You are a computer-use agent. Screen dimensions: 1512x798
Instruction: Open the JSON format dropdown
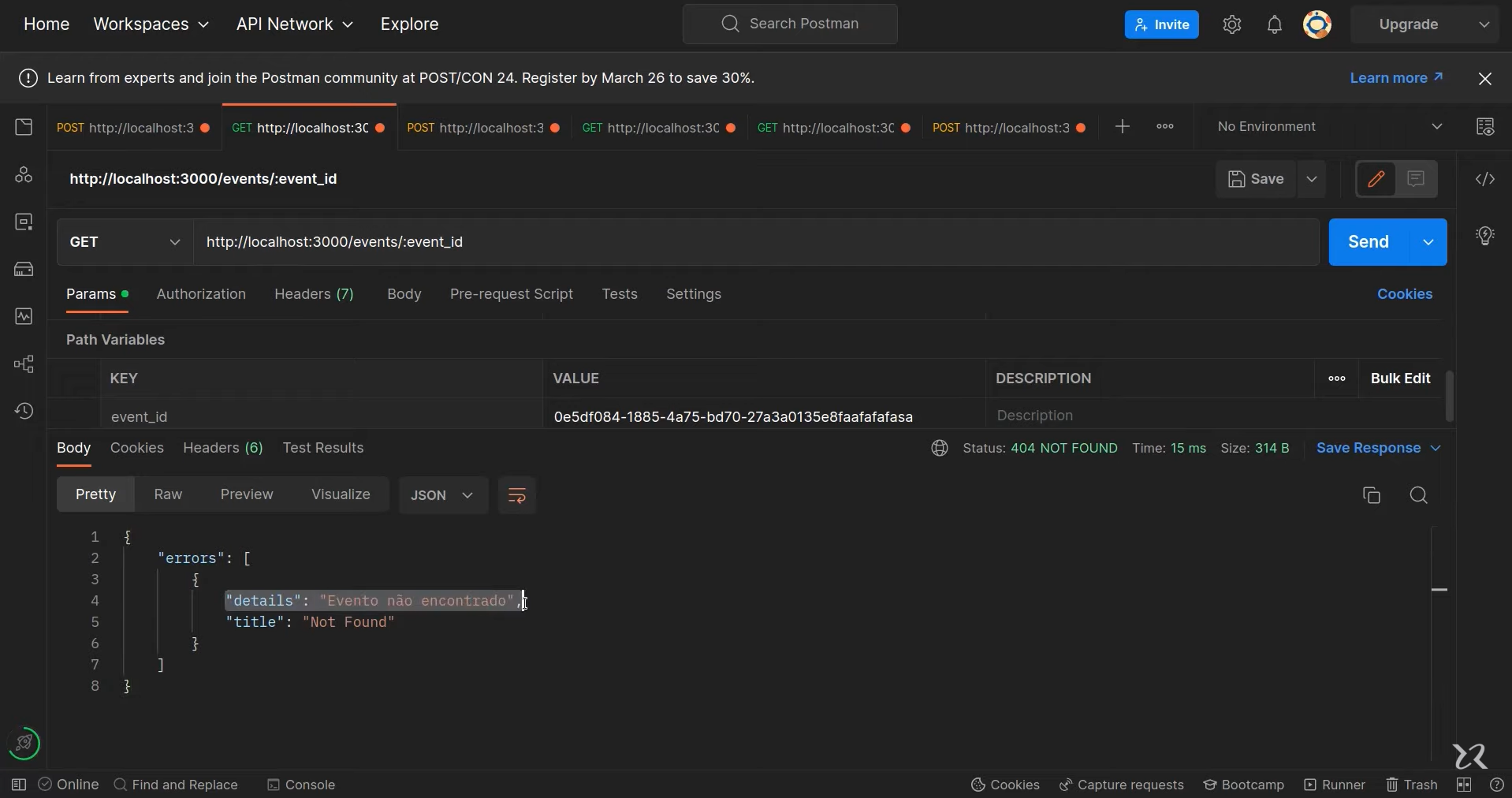(x=443, y=495)
